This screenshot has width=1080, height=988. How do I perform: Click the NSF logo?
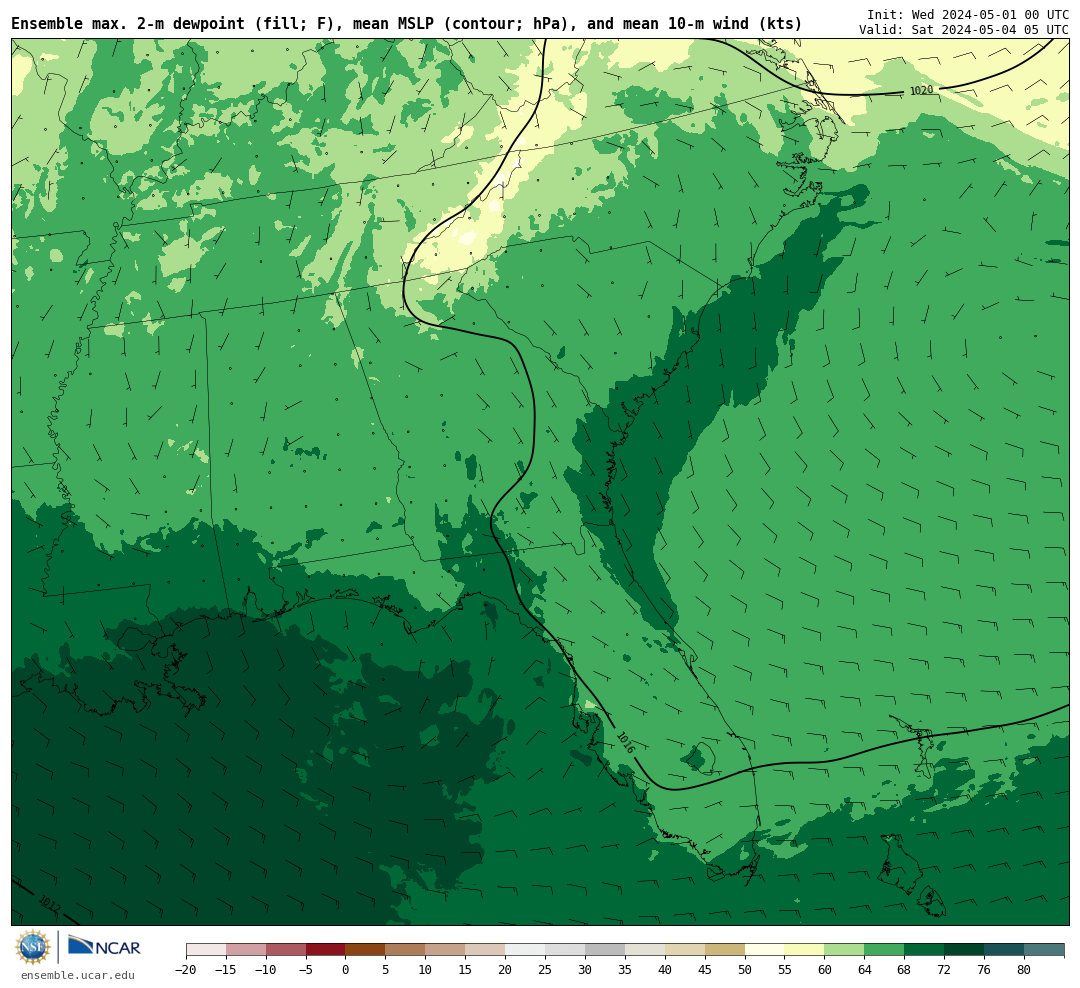click(x=33, y=947)
